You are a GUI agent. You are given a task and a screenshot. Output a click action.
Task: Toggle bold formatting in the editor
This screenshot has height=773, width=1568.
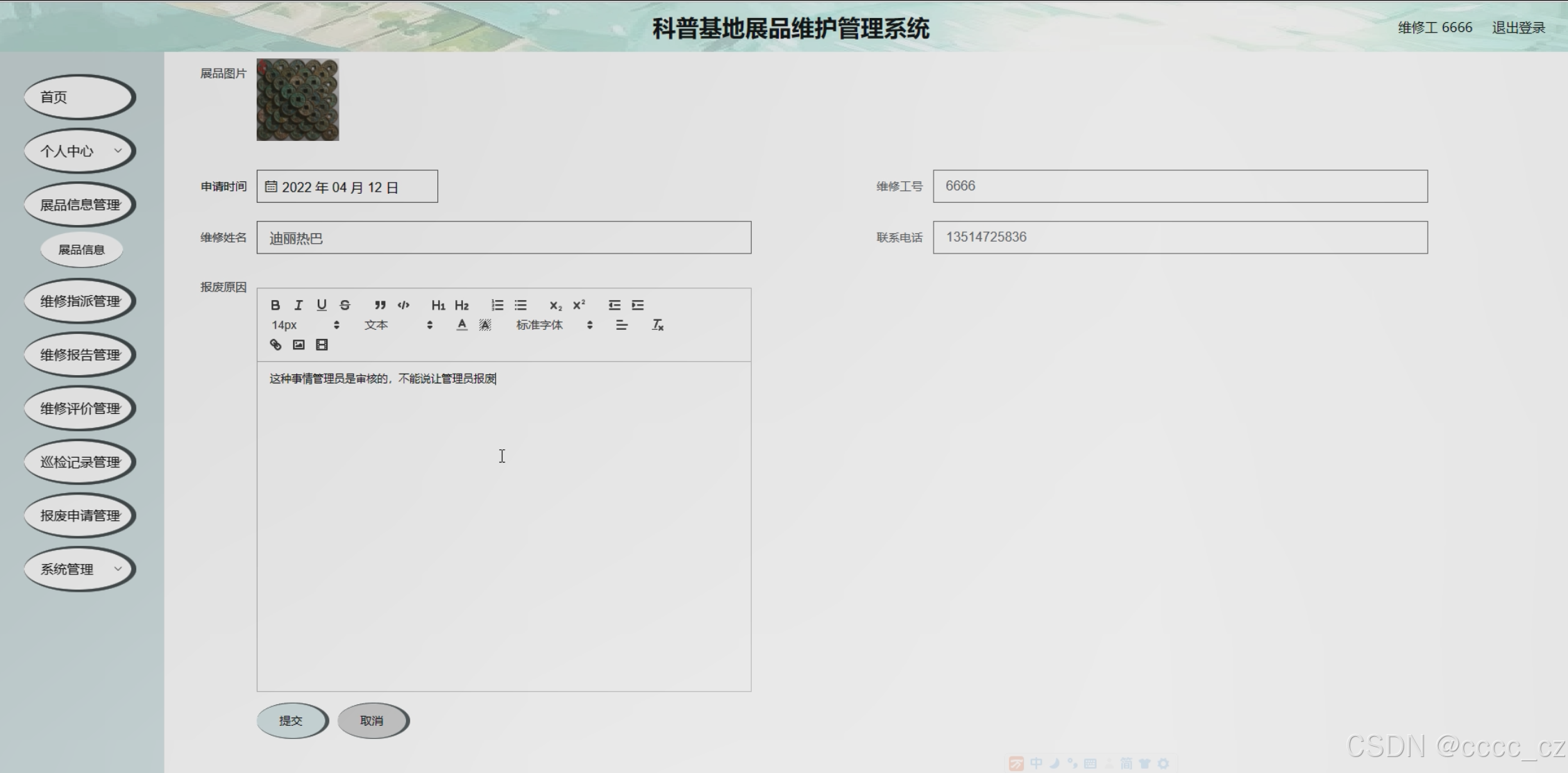coord(276,305)
